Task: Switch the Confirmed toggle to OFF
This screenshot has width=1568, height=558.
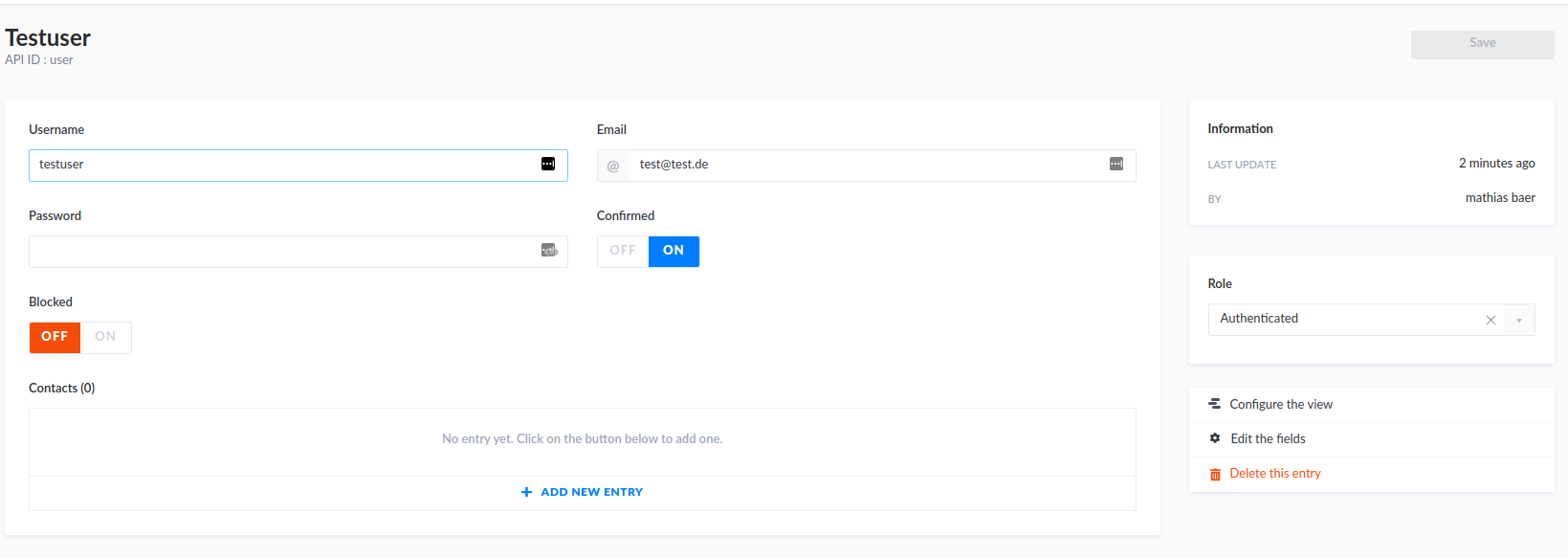Action: point(622,251)
